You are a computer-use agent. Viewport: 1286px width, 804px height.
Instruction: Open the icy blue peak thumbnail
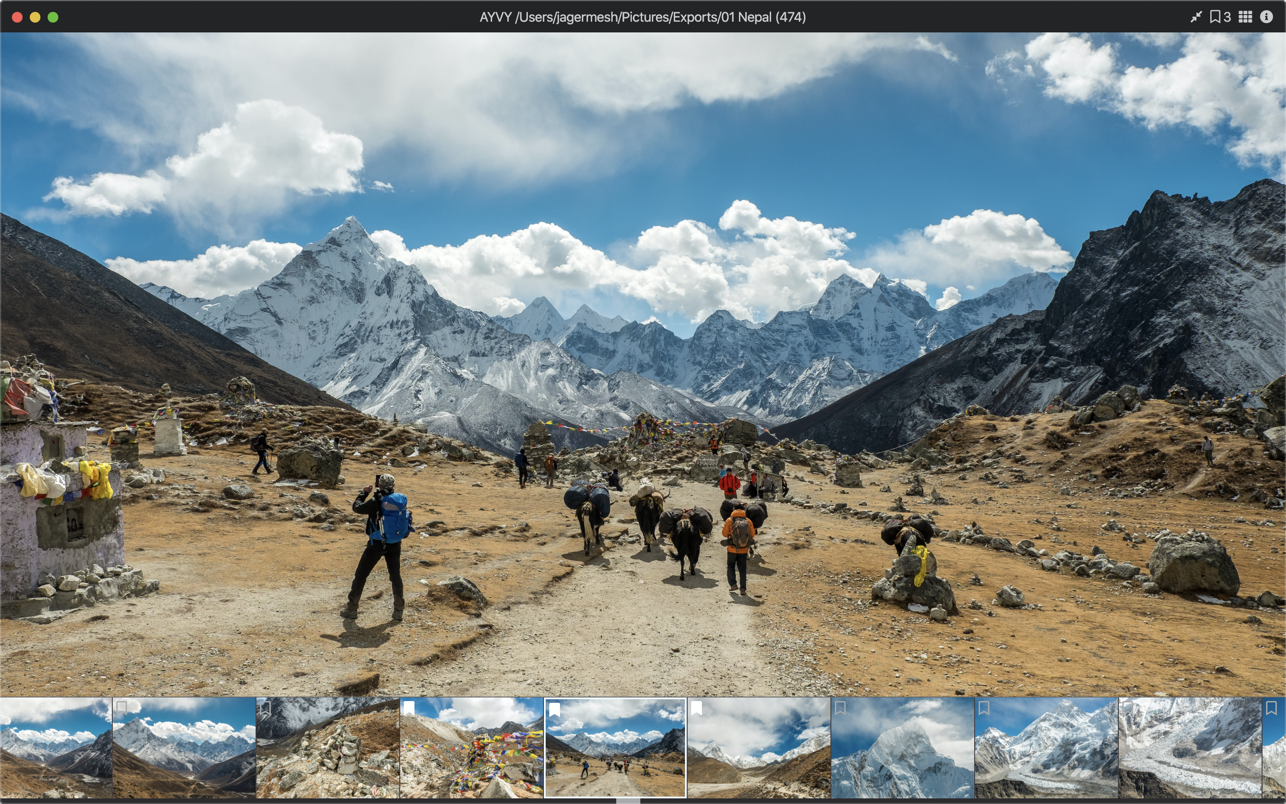903,755
